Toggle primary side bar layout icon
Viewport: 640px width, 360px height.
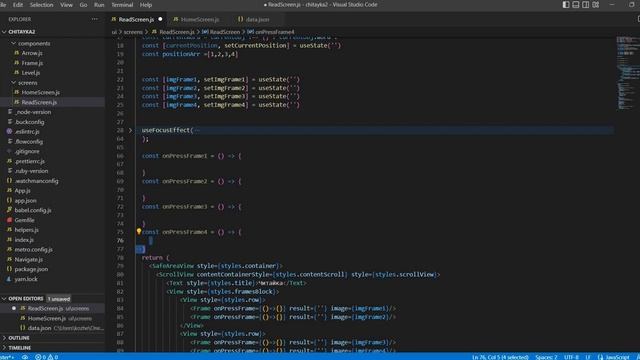[566, 4]
